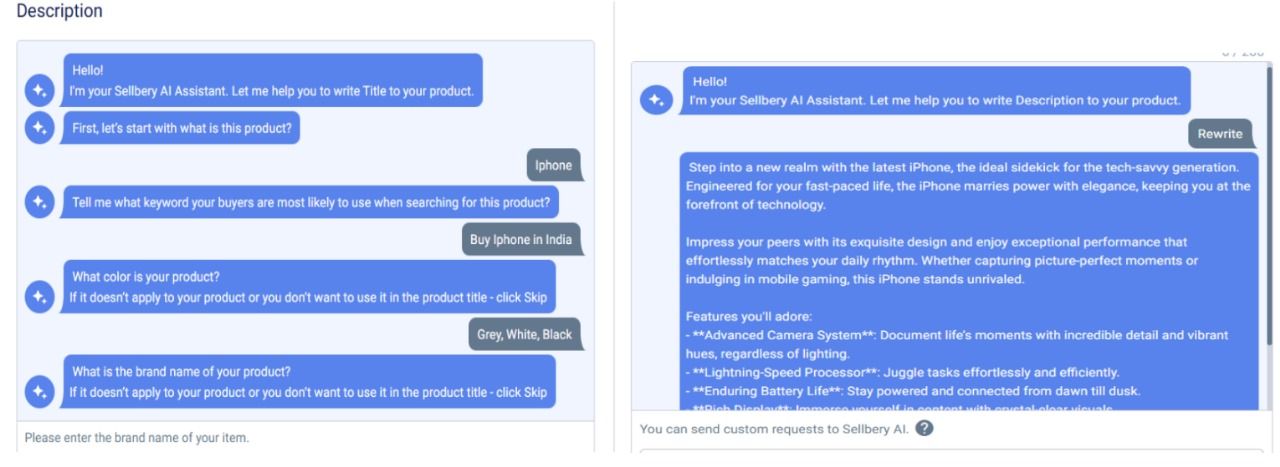The height and width of the screenshot is (467, 1280).
Task: Click the AI avatar beside the color question
Action: pos(39,297)
